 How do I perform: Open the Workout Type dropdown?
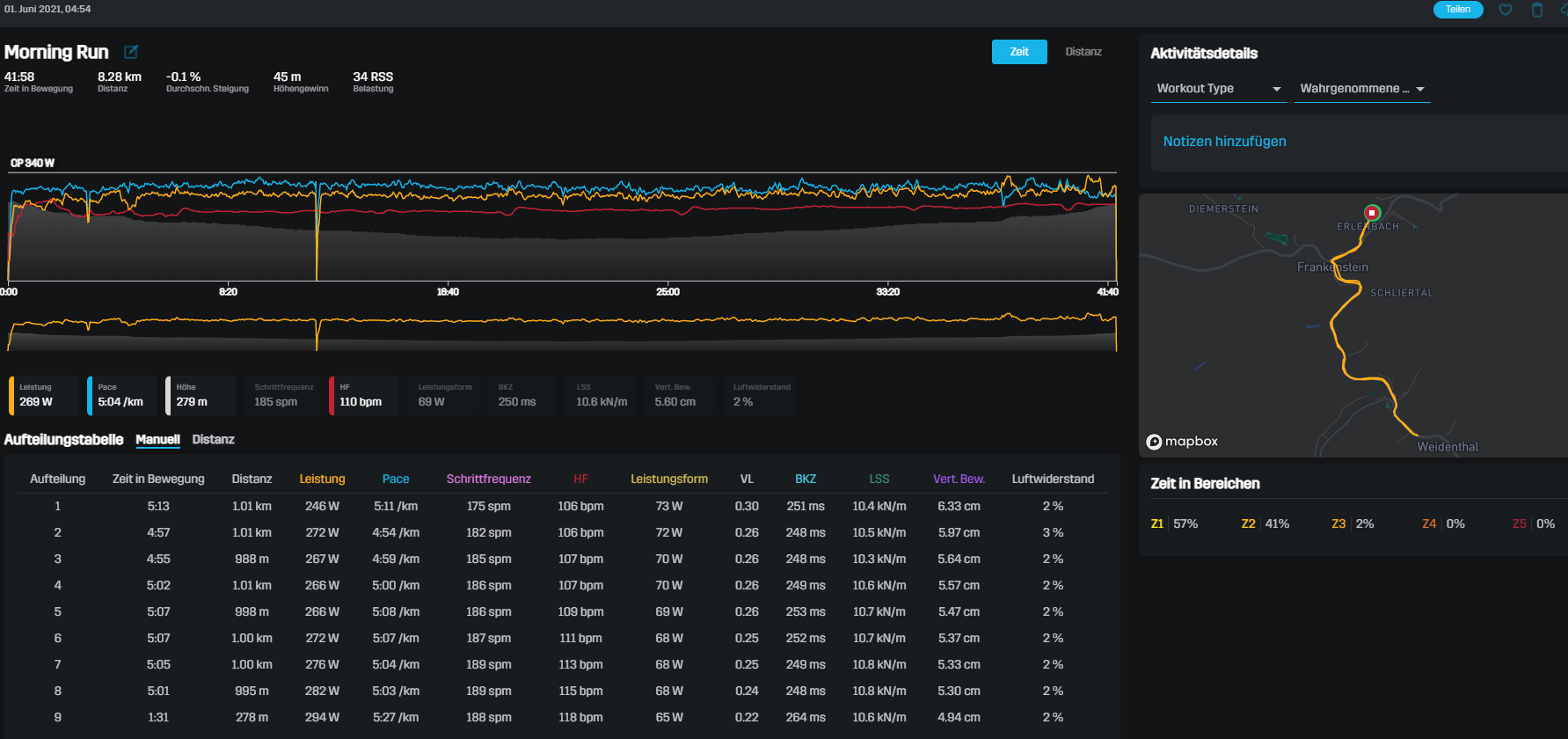(x=1218, y=89)
